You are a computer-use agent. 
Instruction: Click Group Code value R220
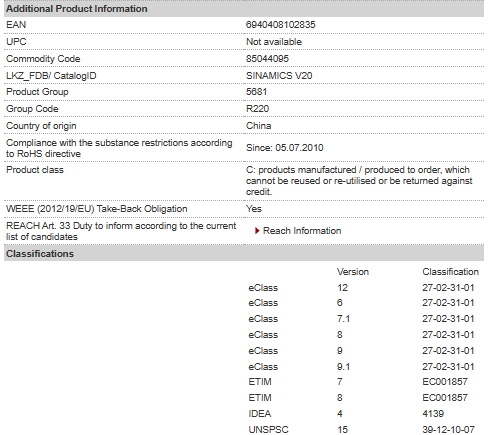coord(257,109)
